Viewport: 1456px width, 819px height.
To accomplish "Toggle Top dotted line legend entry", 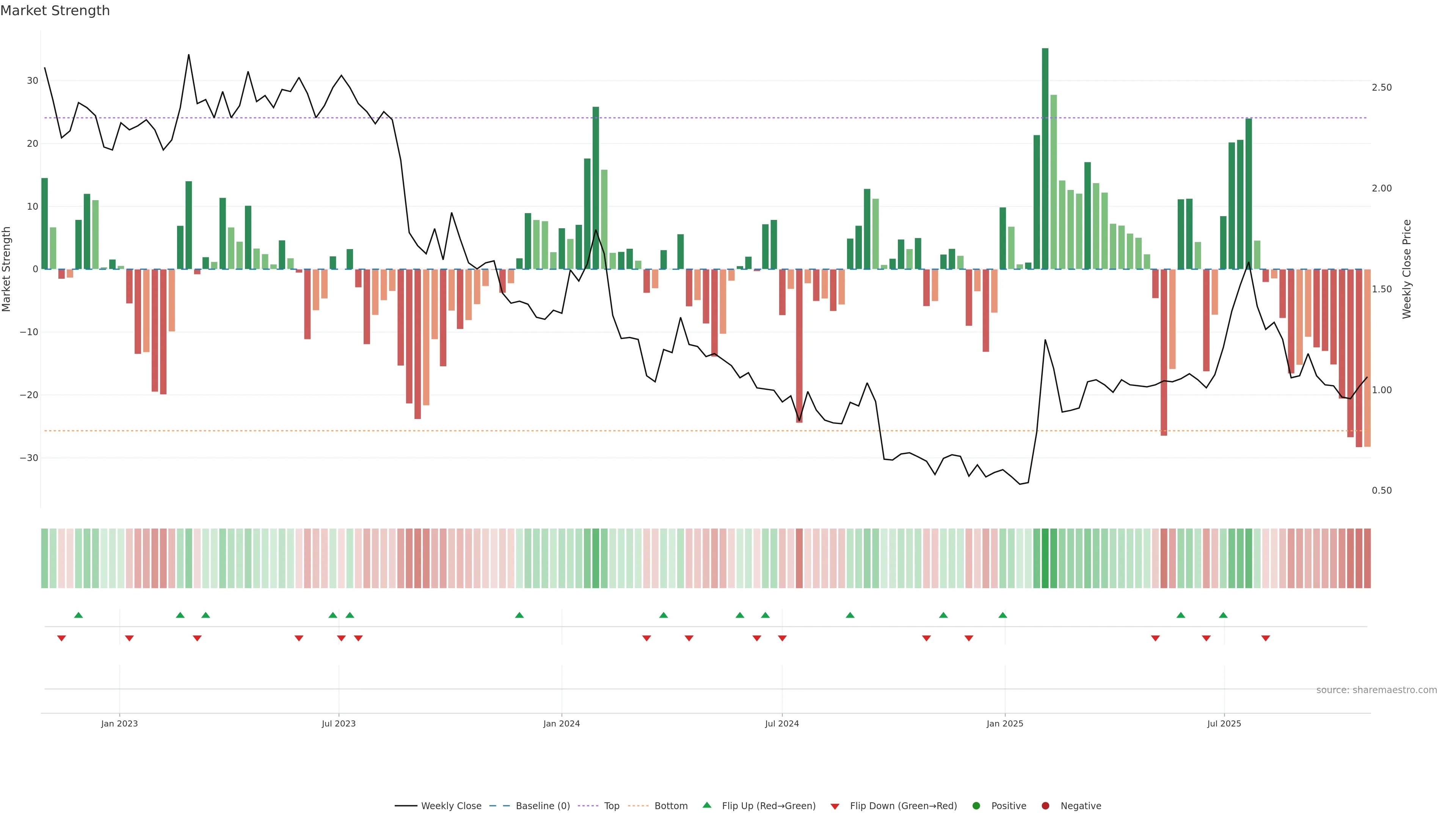I will click(x=588, y=806).
